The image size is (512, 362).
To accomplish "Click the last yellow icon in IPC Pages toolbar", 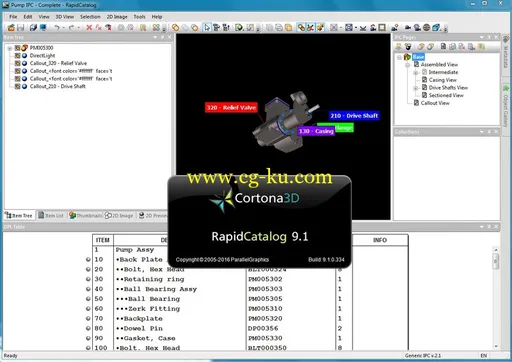I will click(481, 46).
